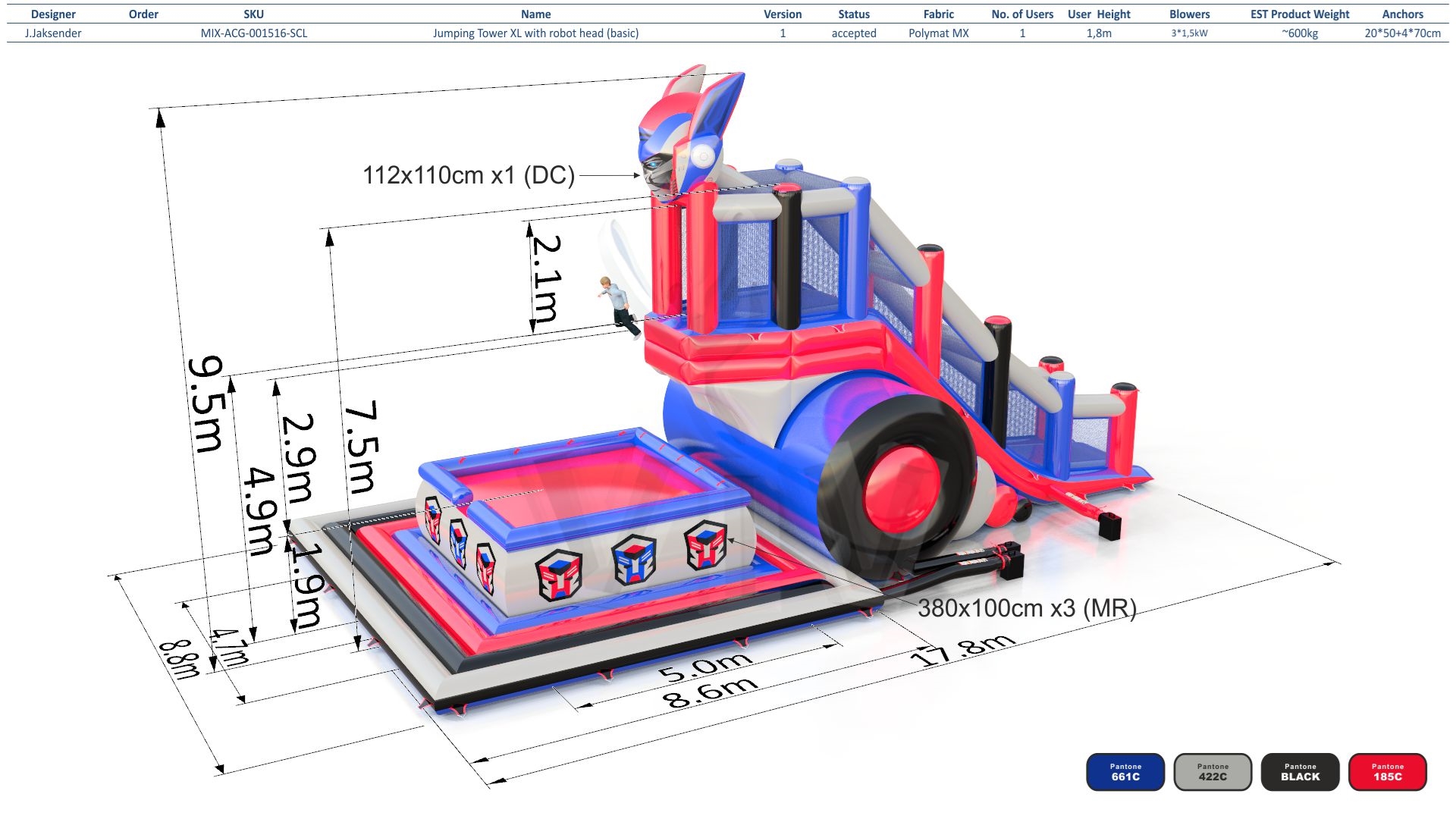Screen dimensions: 1456x819
Task: Choose the Pantone 185C red swatch
Action: coord(1388,772)
